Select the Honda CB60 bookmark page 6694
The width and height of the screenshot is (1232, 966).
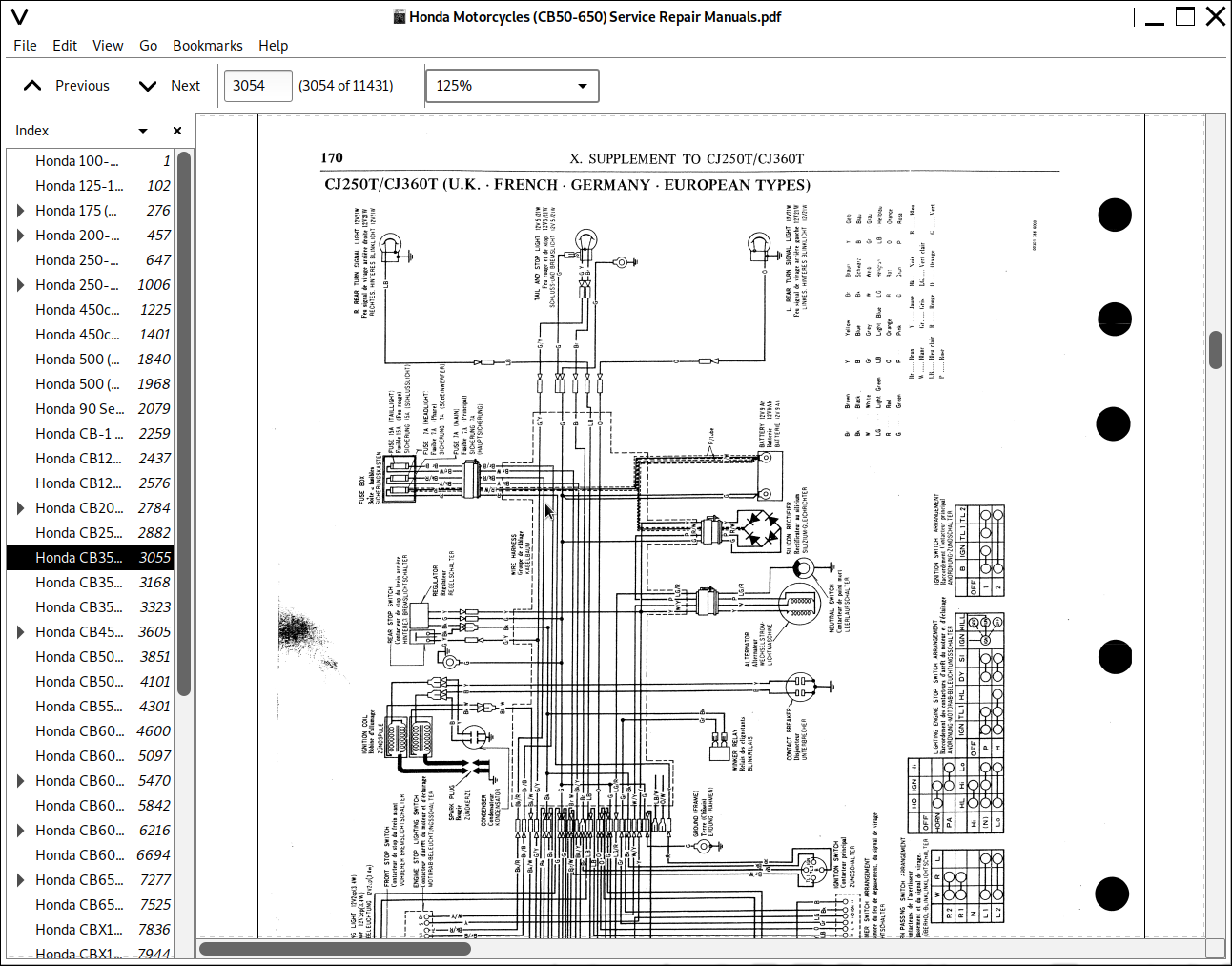click(91, 855)
